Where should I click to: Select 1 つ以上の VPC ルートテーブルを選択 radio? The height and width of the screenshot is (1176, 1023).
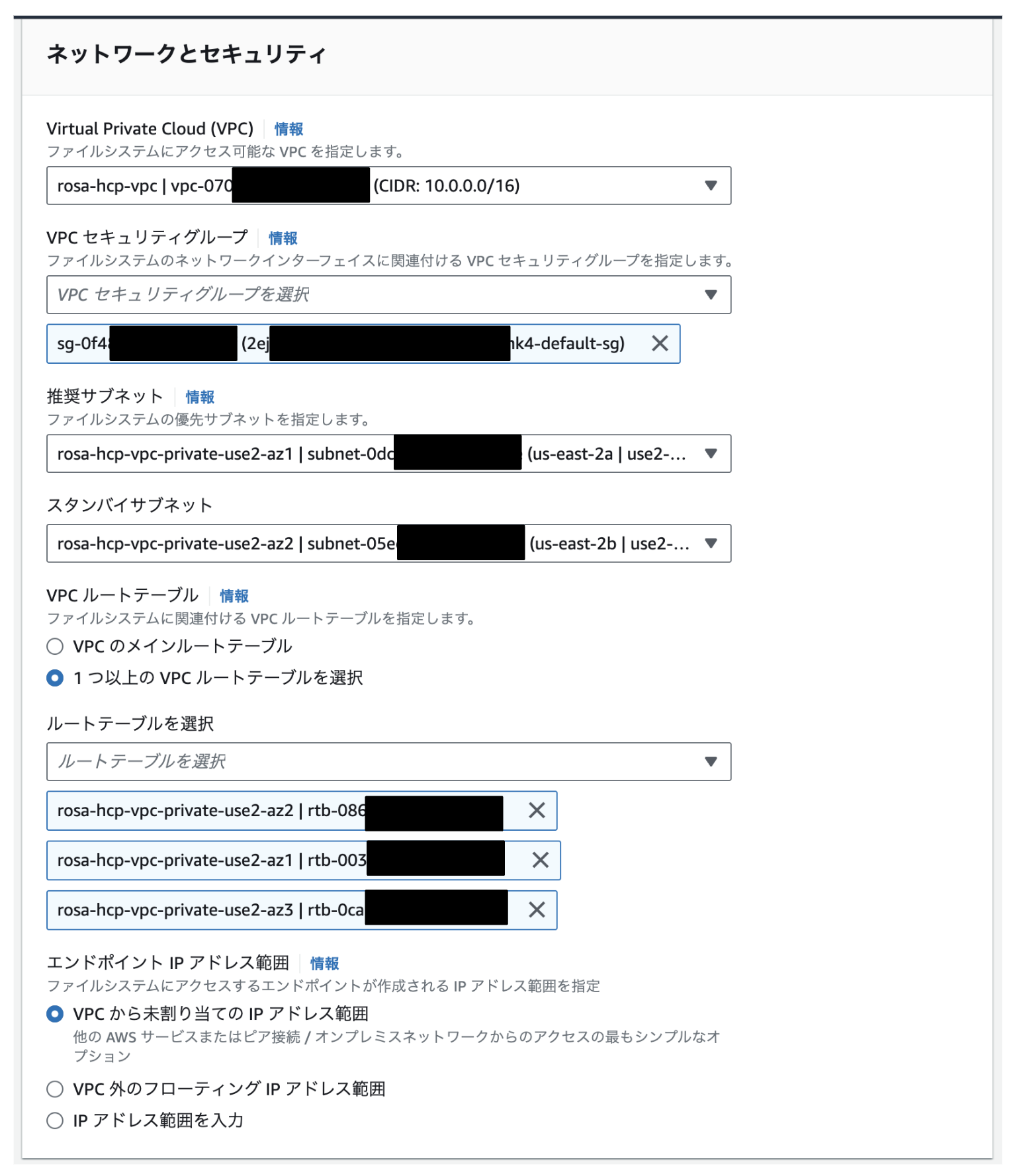[x=56, y=678]
